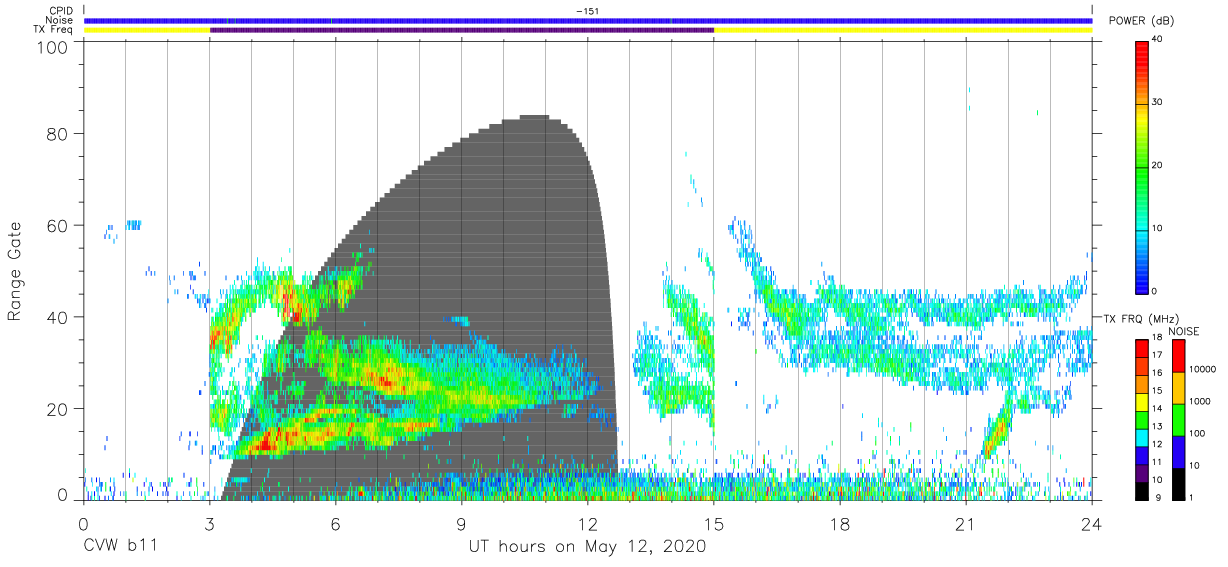This screenshot has width=1228, height=567.
Task: Click the 30 label on the power scale
Action: click(1157, 103)
